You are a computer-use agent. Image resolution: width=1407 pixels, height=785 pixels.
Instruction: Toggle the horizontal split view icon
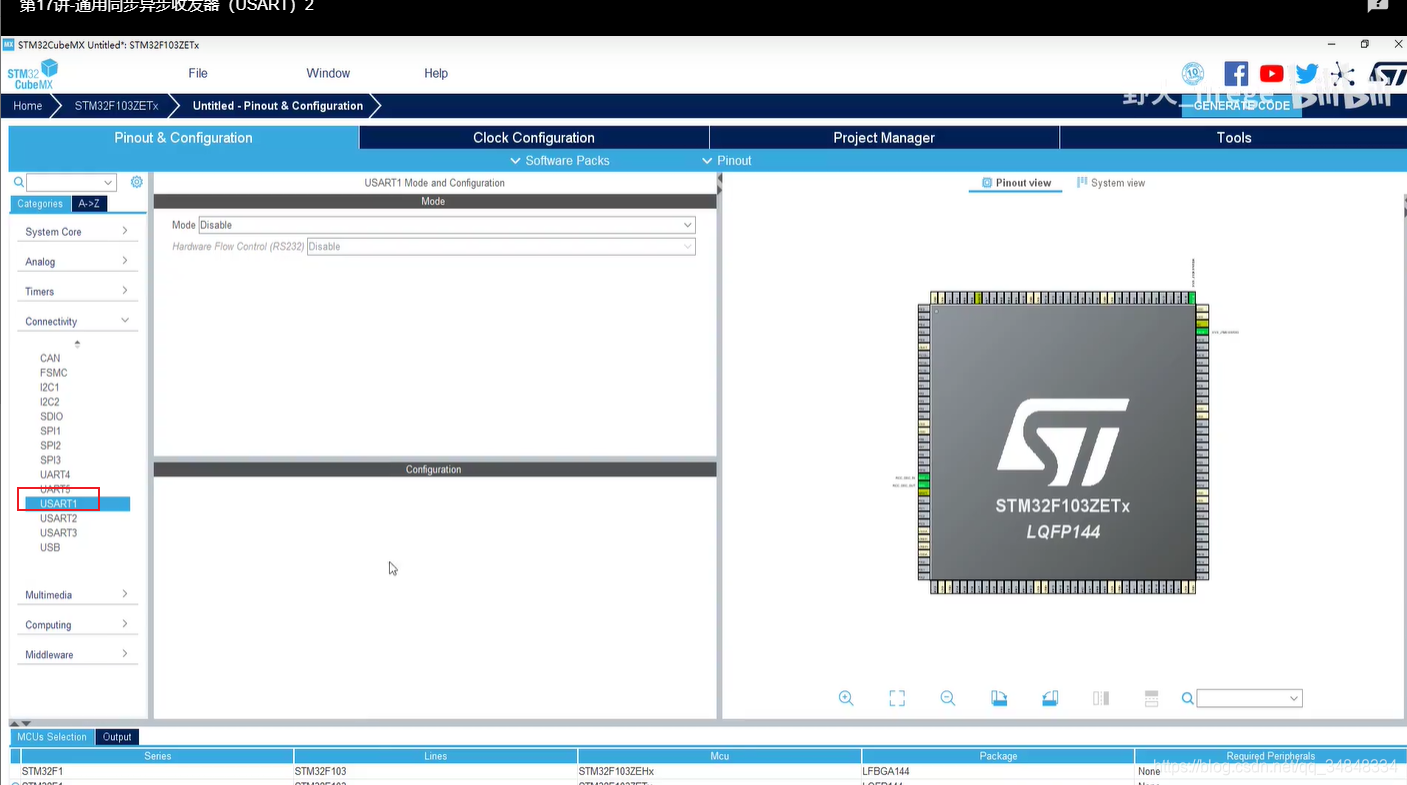tap(1151, 698)
